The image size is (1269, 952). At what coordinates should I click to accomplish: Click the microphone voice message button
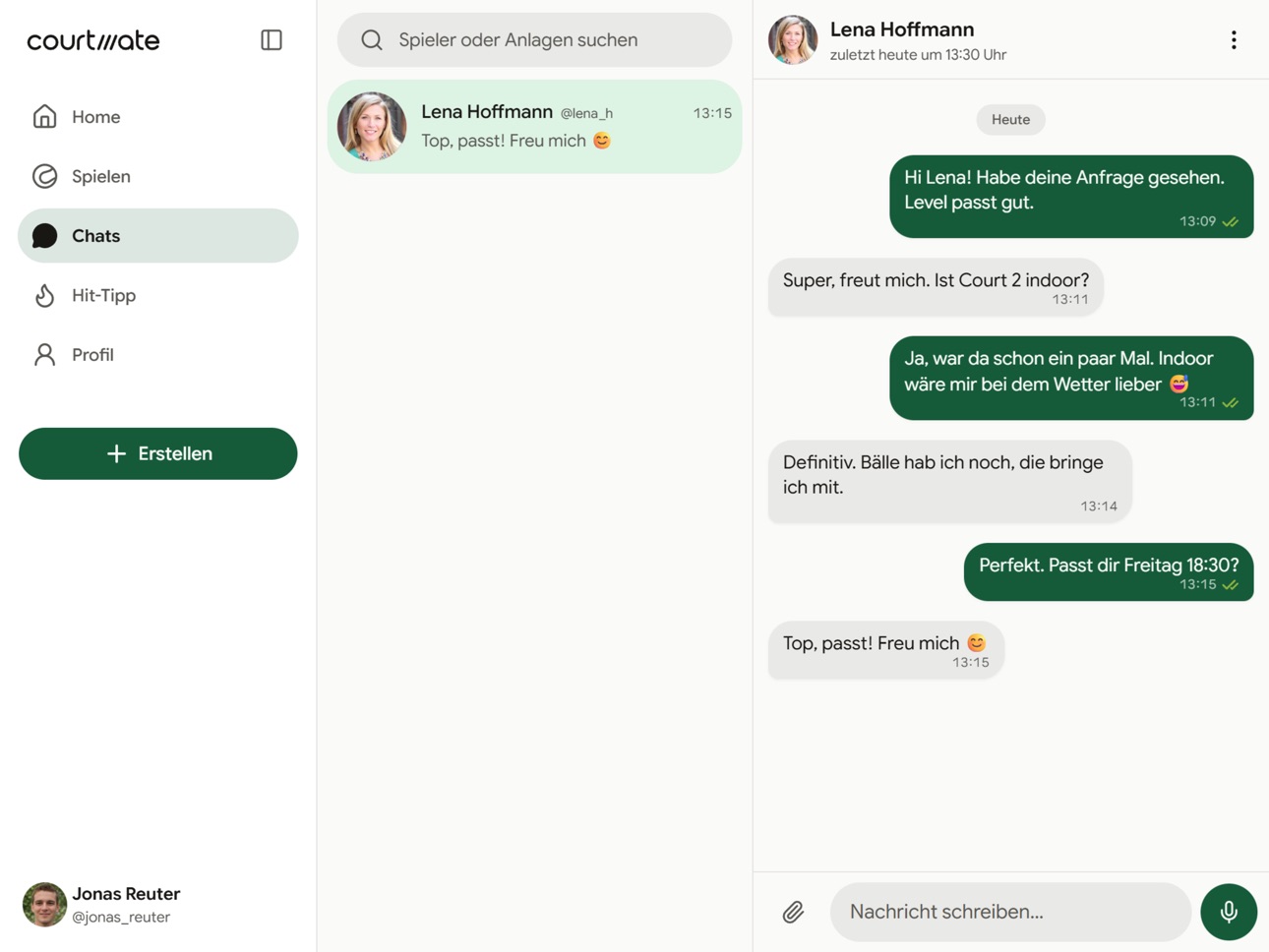tap(1229, 912)
